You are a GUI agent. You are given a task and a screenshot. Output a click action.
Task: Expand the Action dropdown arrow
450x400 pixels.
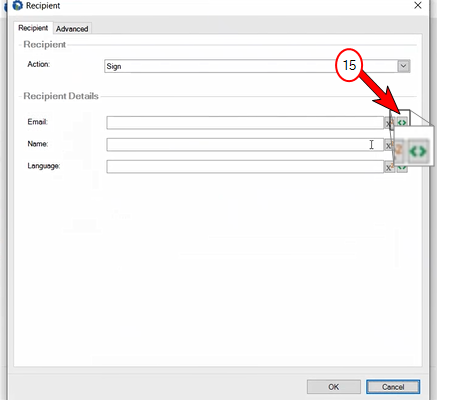(x=403, y=66)
